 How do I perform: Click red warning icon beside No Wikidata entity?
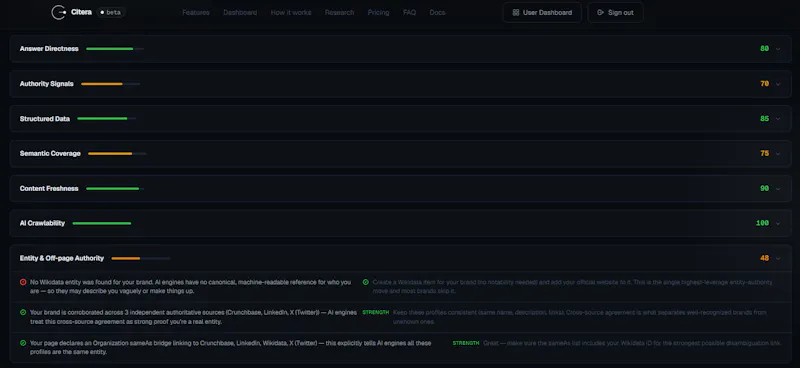(x=23, y=282)
